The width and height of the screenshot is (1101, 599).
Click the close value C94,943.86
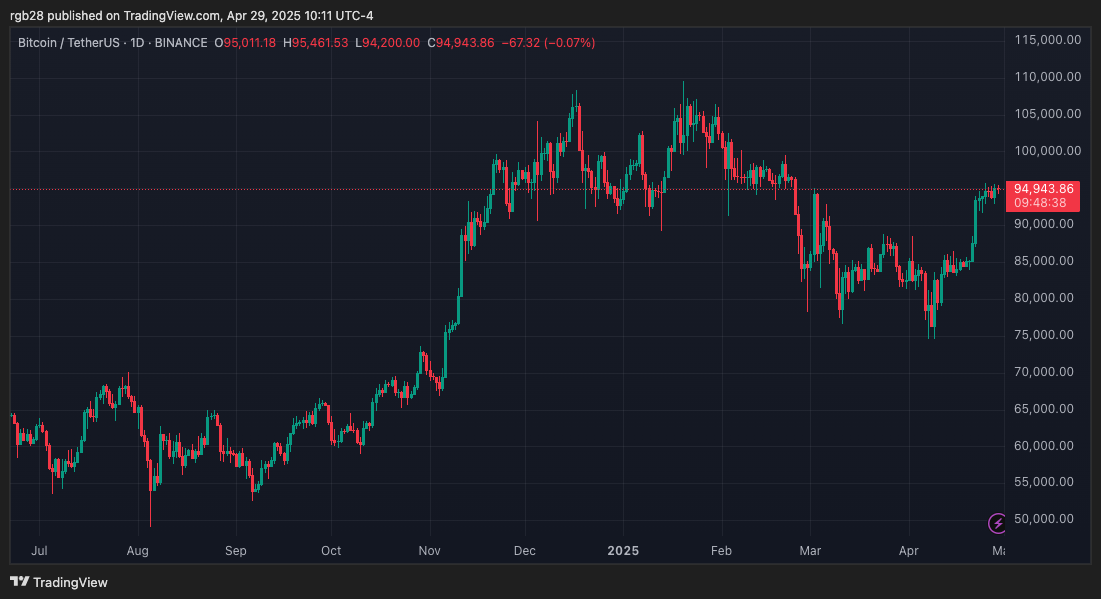[x=461, y=43]
